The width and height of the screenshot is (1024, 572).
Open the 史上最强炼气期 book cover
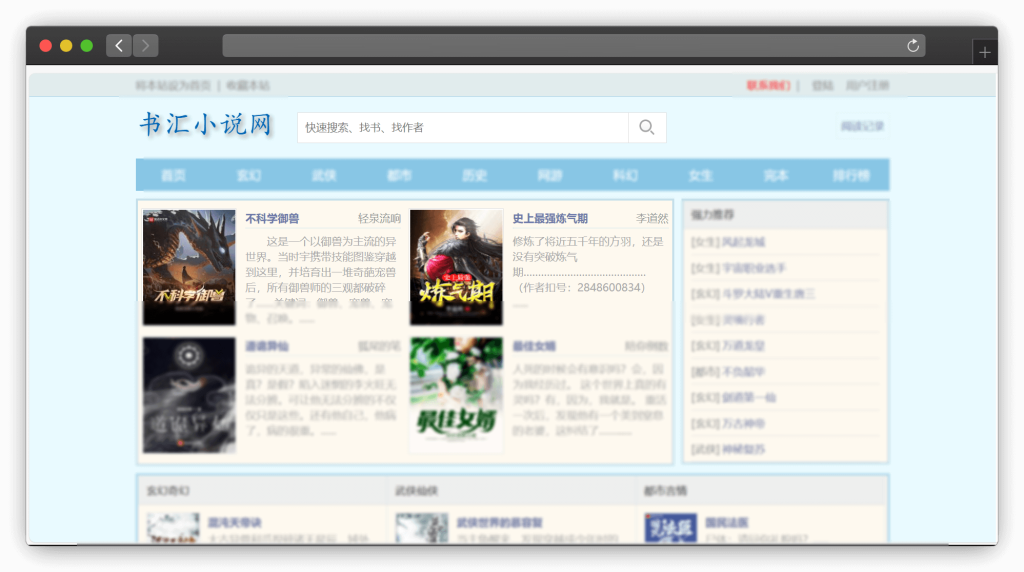(456, 267)
